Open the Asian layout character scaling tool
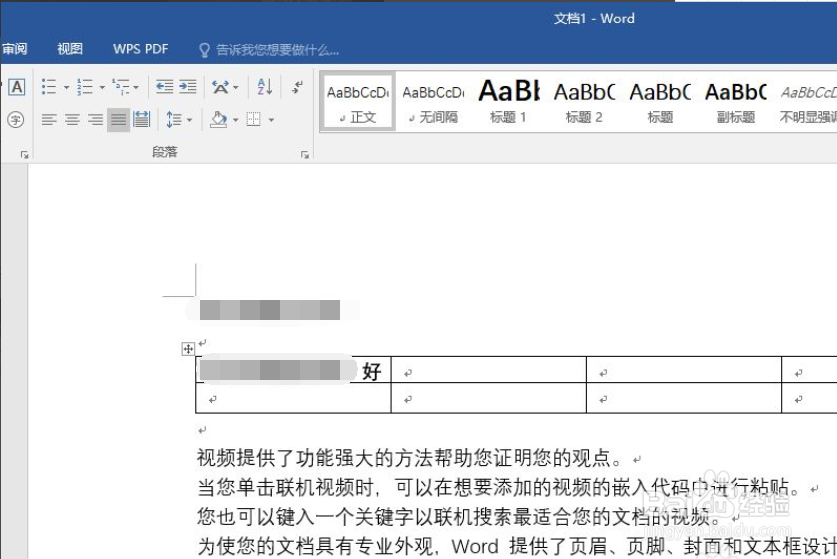Image resolution: width=837 pixels, height=559 pixels. 220,86
